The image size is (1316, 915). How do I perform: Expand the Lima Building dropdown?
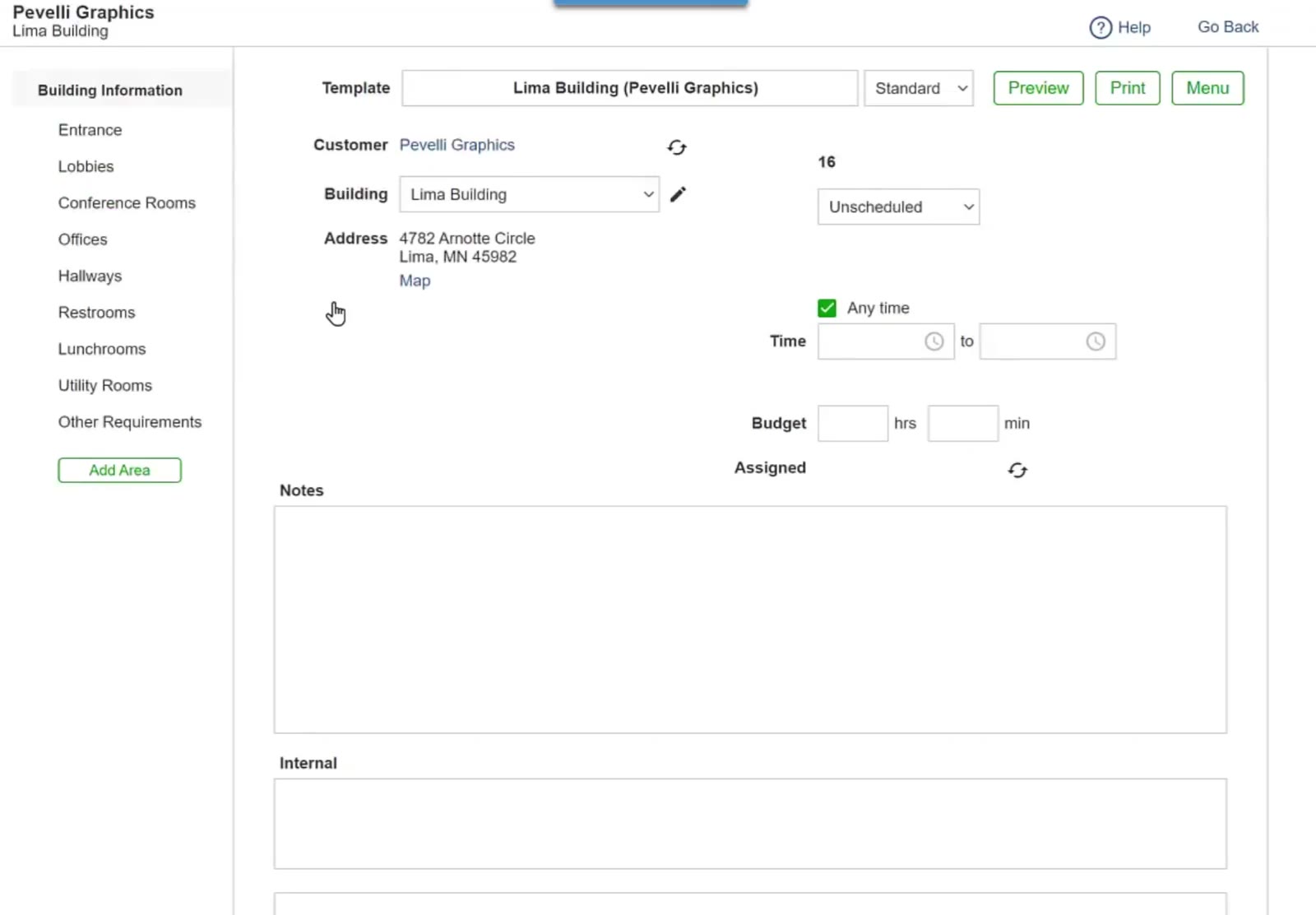pyautogui.click(x=530, y=194)
